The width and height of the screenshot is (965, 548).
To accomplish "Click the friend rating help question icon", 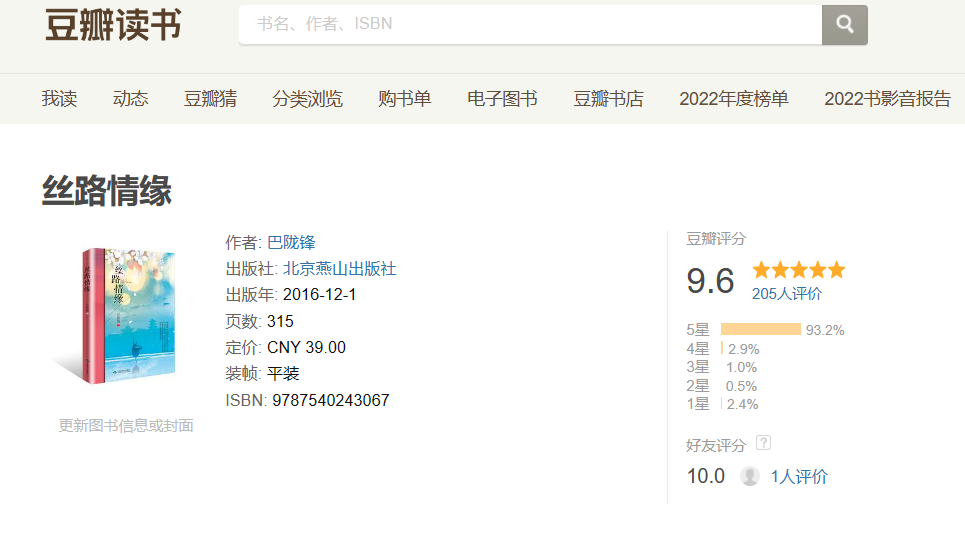I will point(763,443).
